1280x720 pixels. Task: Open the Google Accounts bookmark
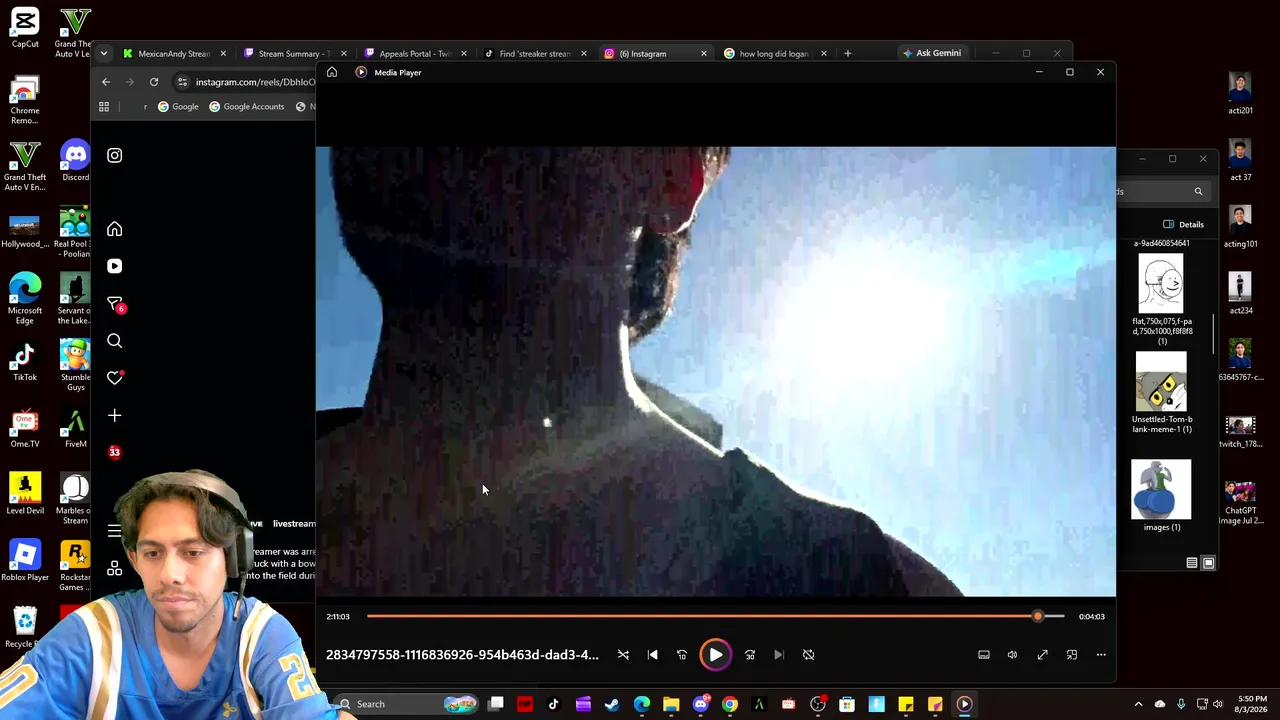247,107
